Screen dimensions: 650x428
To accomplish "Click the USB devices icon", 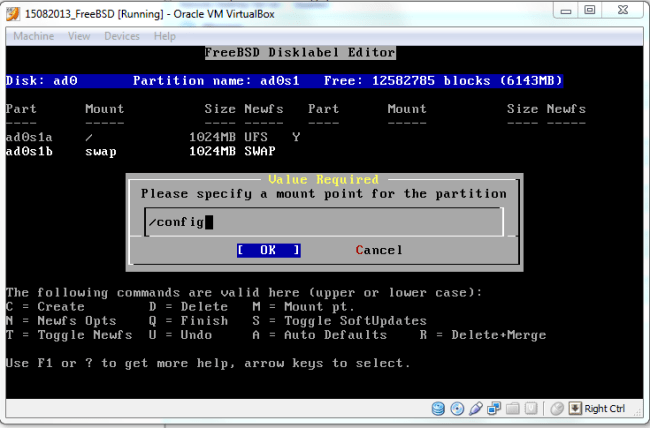I will click(474, 409).
